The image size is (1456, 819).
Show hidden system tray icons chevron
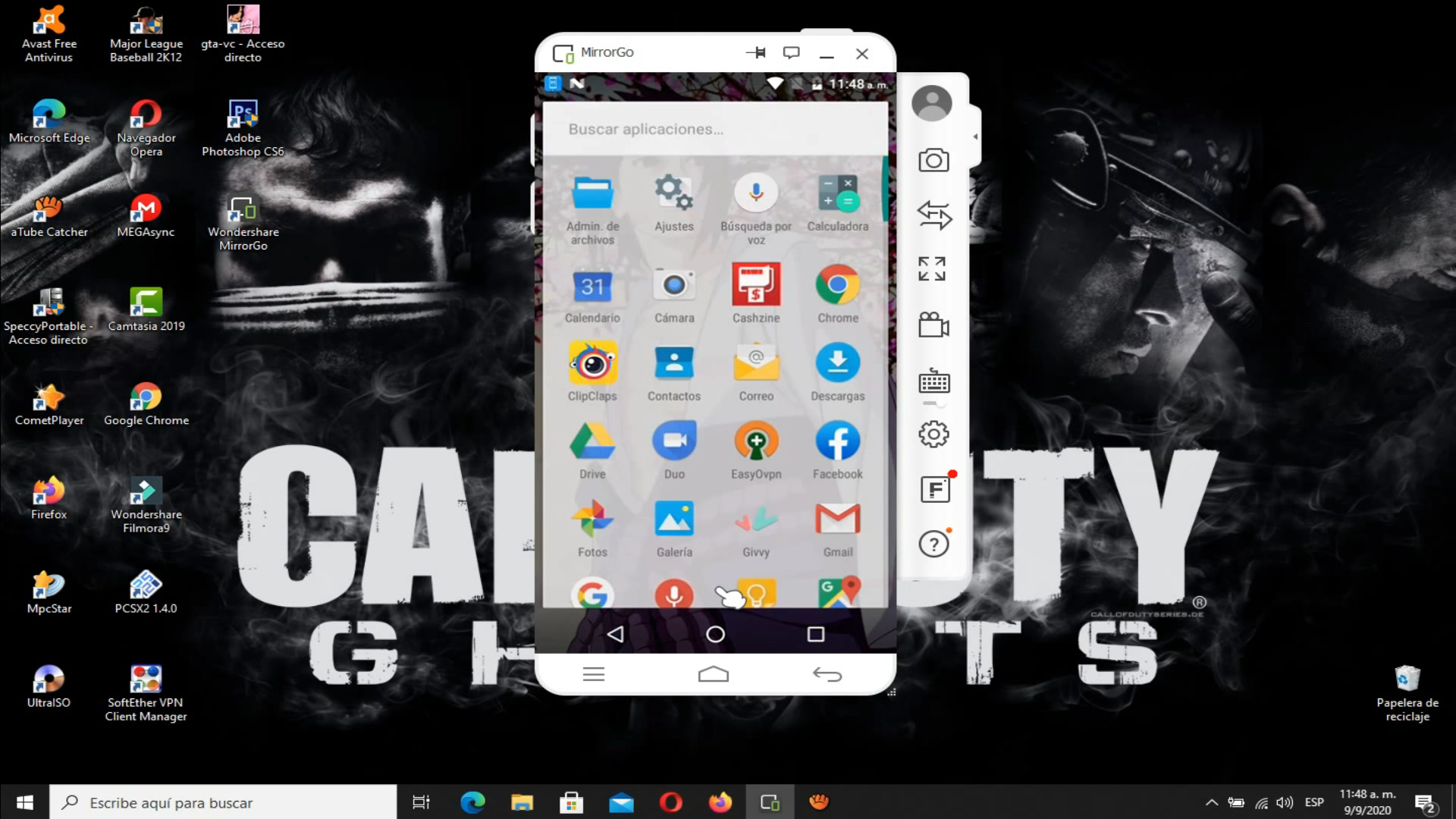pos(1211,802)
